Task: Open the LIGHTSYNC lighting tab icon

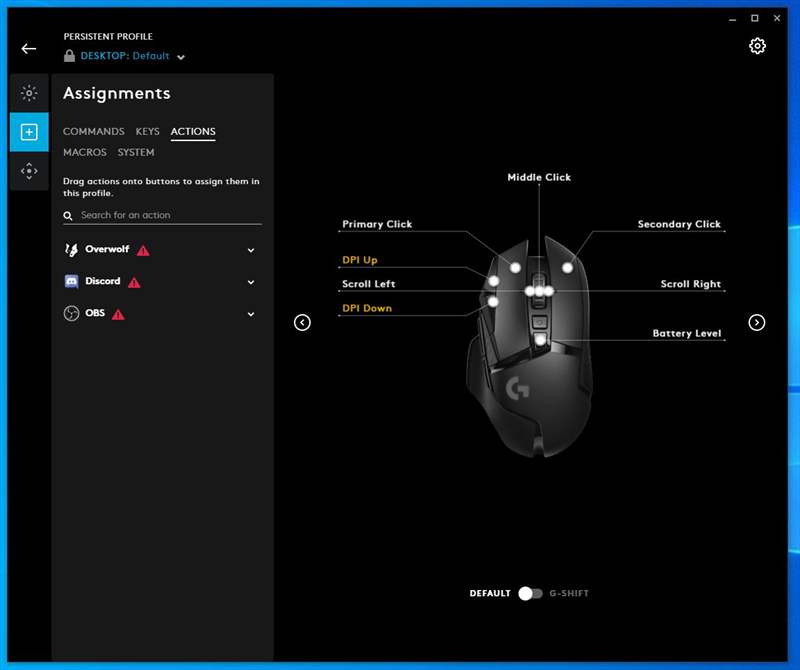Action: (x=29, y=93)
